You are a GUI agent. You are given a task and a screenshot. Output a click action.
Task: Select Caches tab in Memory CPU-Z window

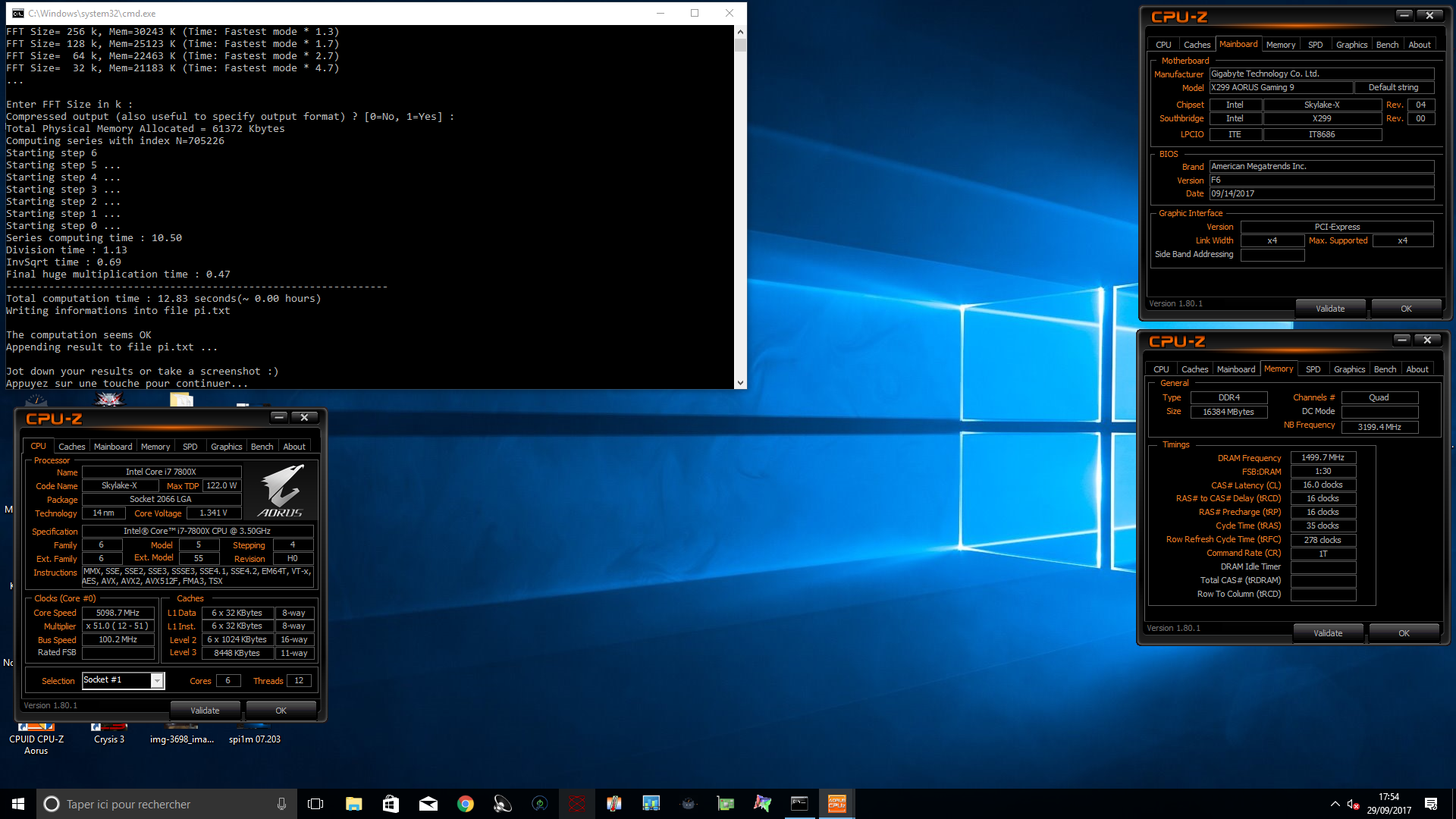(1195, 369)
